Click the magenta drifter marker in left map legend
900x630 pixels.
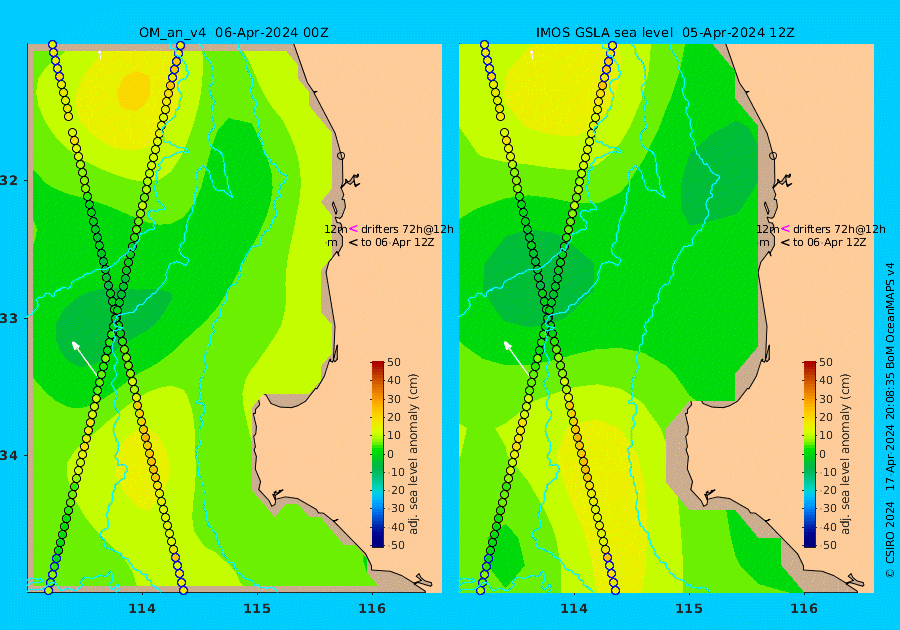click(x=353, y=228)
